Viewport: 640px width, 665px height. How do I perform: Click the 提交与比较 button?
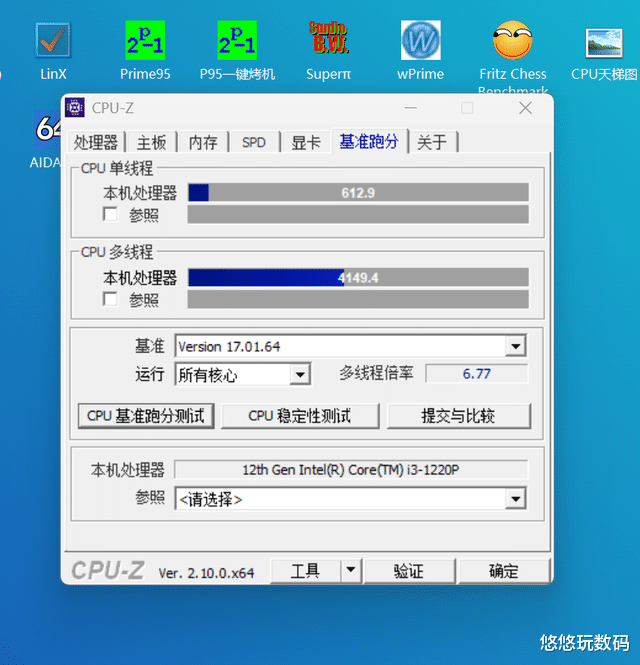[458, 416]
